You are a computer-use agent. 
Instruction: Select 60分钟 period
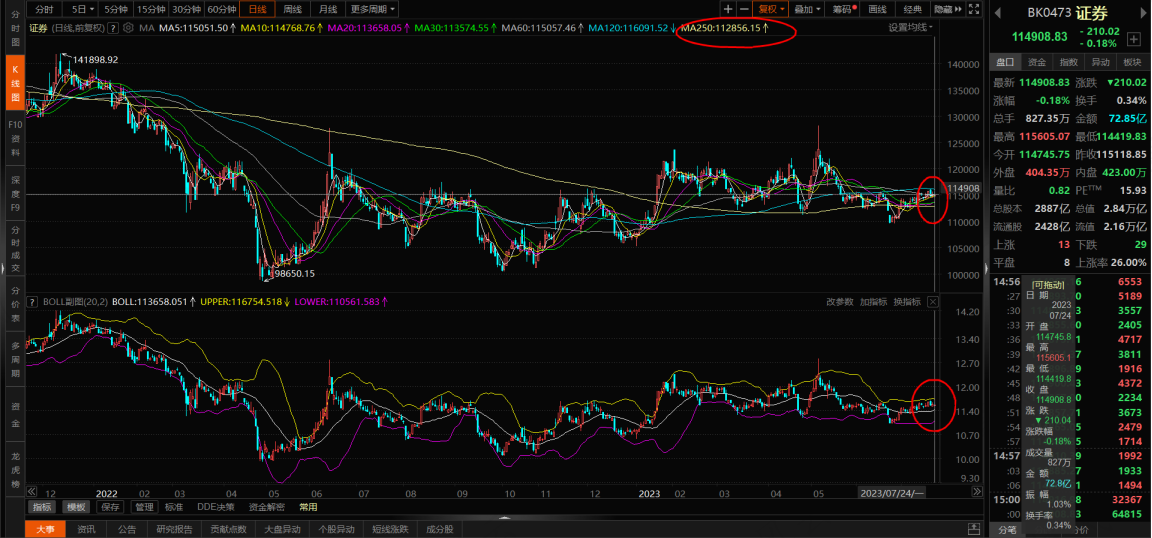tap(222, 10)
